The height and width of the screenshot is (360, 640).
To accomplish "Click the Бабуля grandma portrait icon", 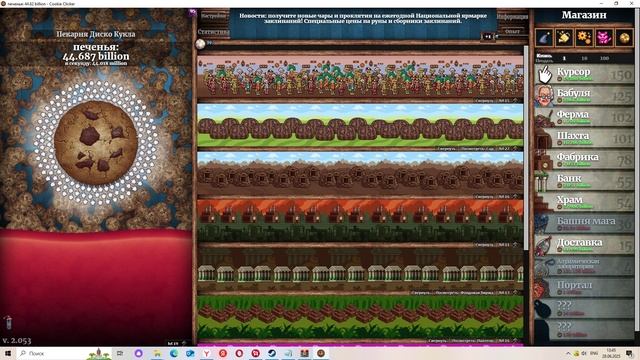I will pos(544,96).
